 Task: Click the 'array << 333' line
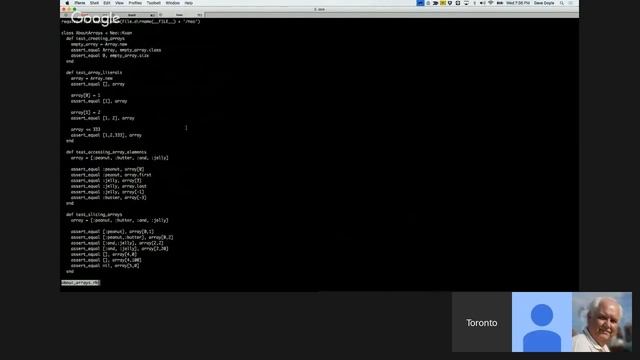[x=85, y=129]
